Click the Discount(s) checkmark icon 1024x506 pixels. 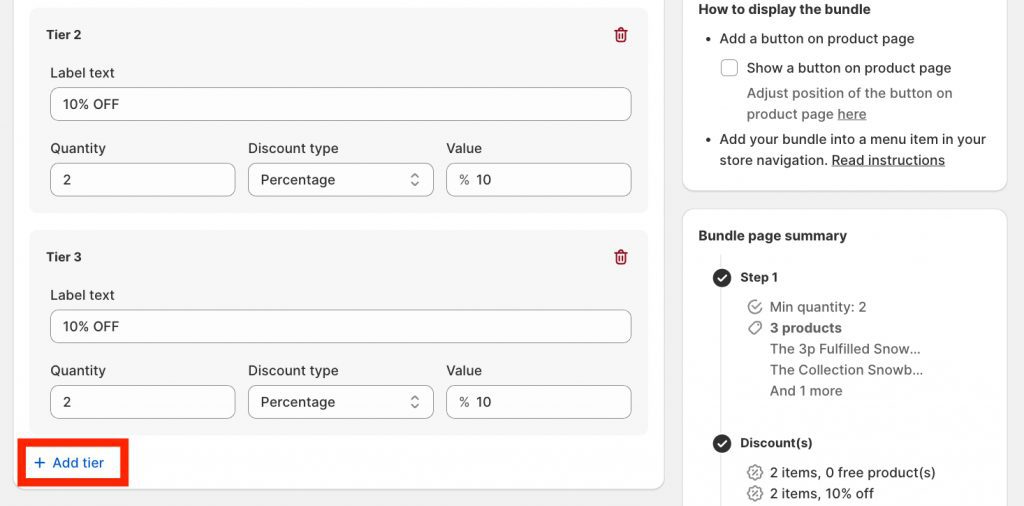tap(722, 443)
